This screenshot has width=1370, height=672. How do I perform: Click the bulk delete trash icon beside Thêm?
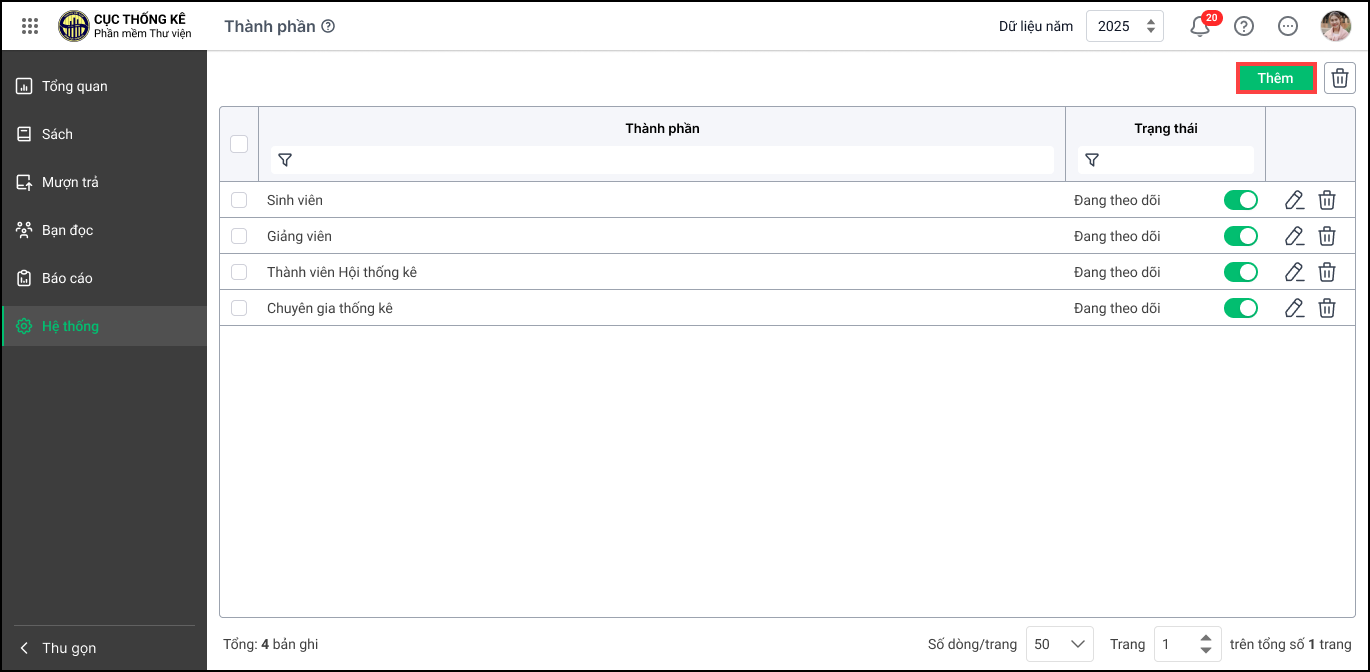click(1340, 78)
